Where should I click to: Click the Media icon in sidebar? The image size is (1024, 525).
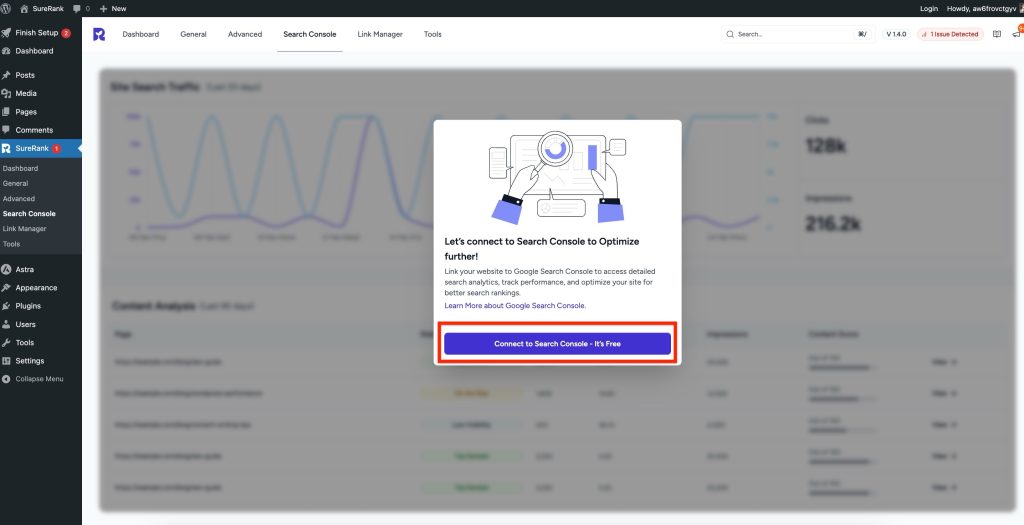point(6,93)
